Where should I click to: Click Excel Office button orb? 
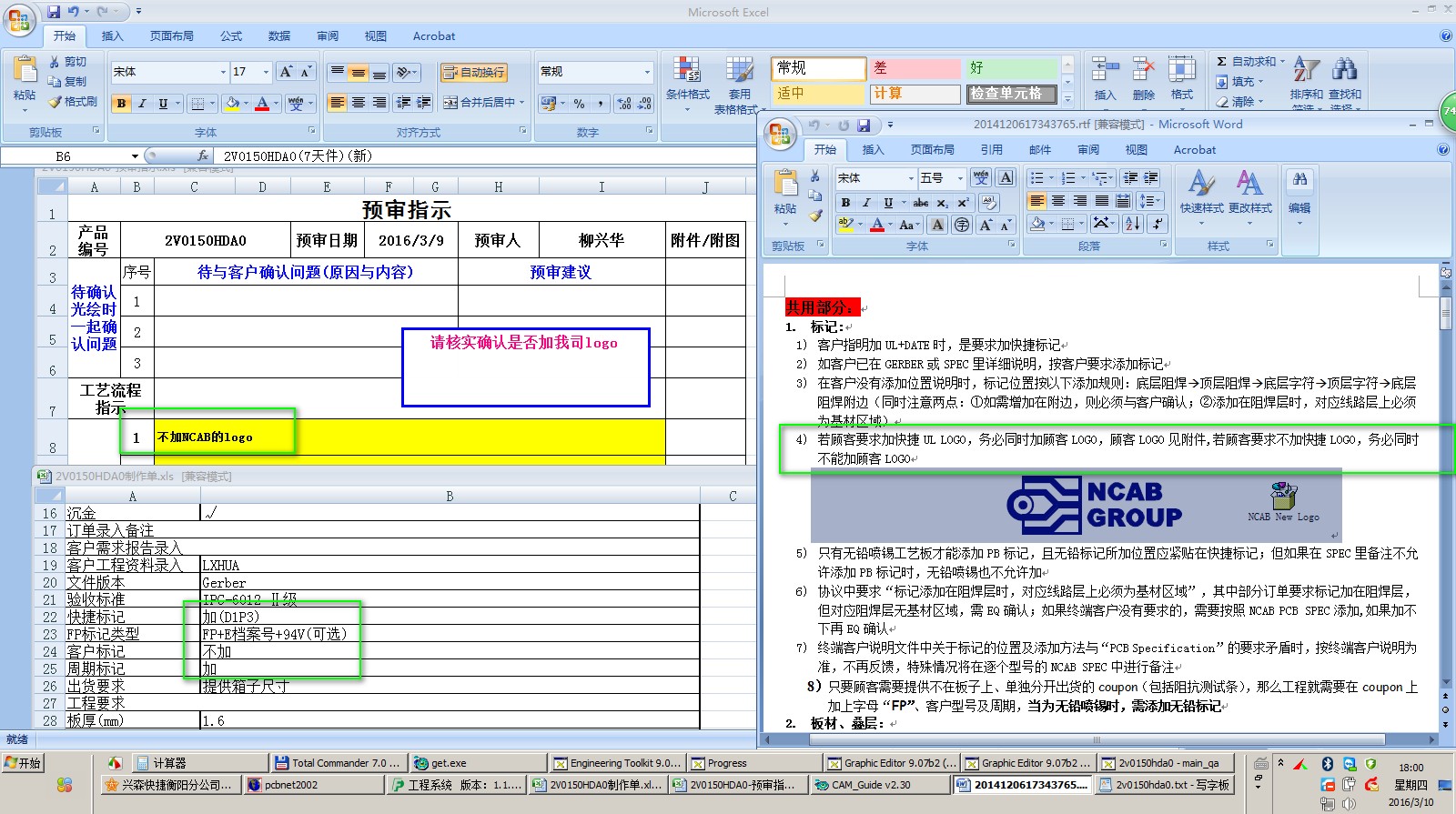pos(19,19)
